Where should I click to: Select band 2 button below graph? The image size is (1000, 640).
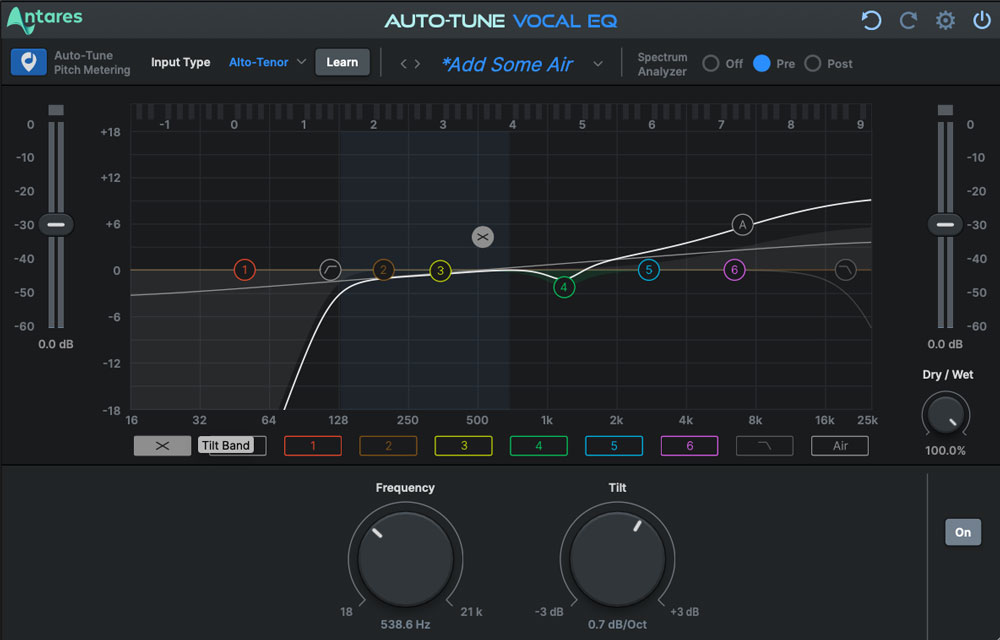[x=388, y=446]
